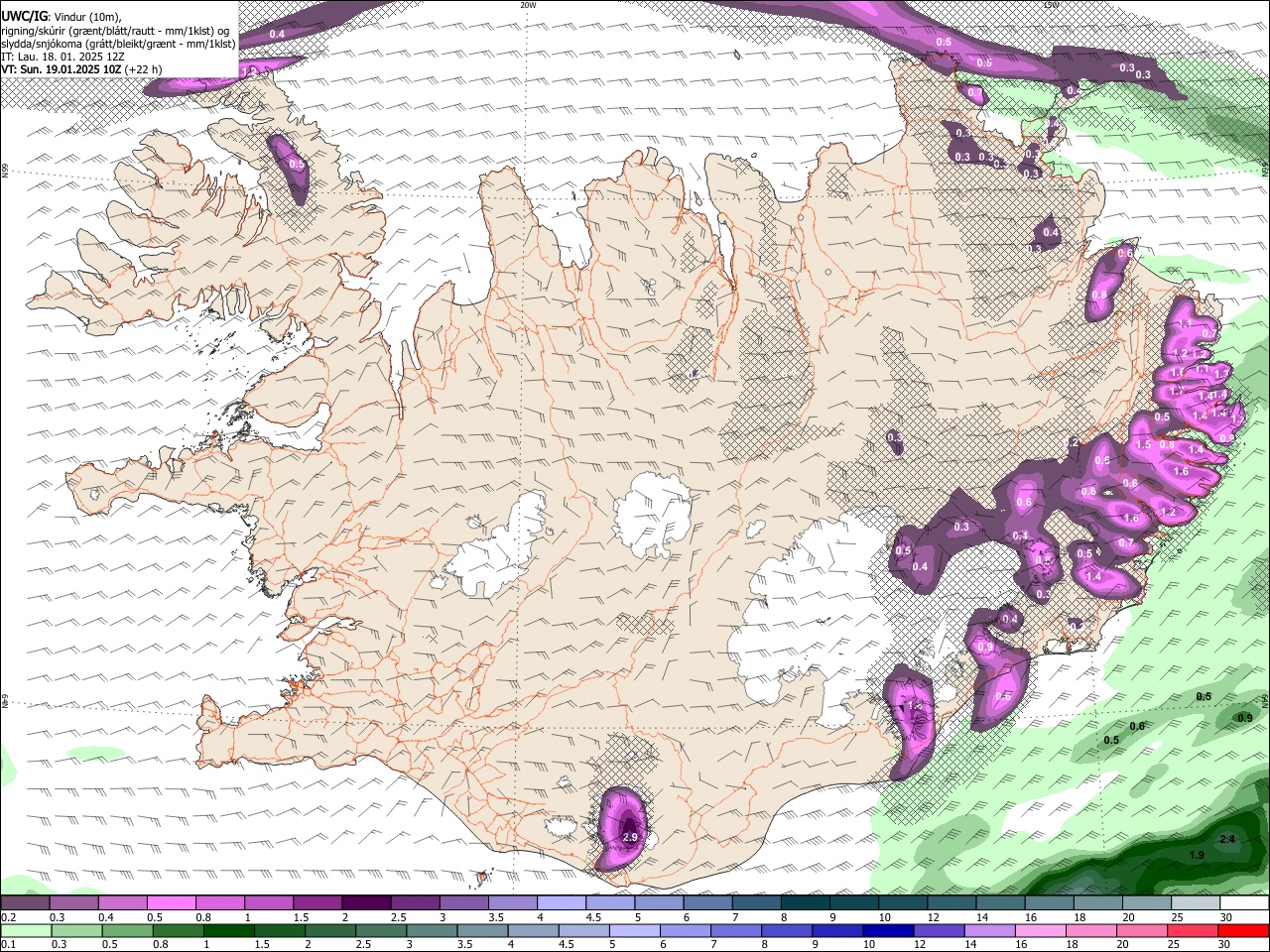Select the bright red 30 mm rain scale swatch
The width and height of the screenshot is (1270, 952).
pyautogui.click(x=1242, y=930)
